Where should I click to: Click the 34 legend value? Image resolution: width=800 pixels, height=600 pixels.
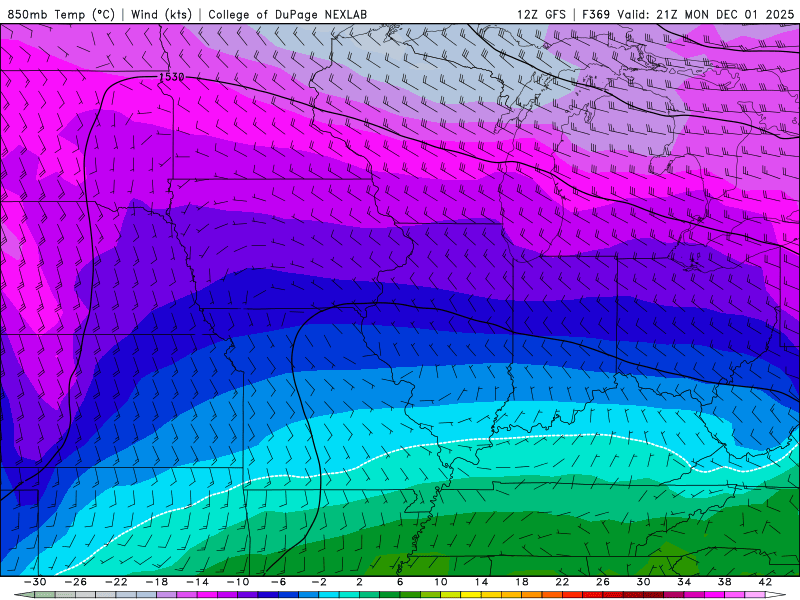pos(684,582)
